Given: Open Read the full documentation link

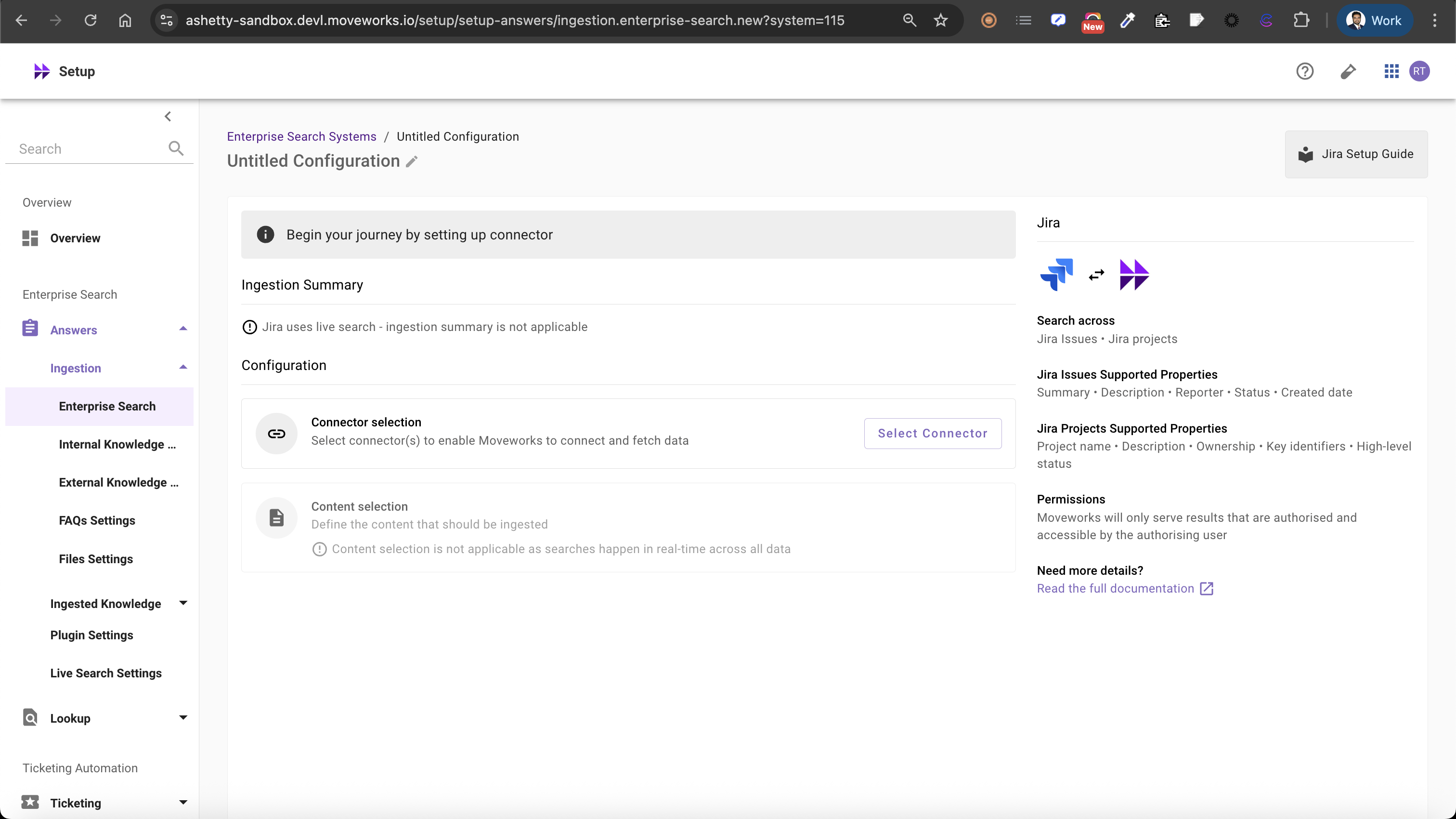Looking at the screenshot, I should (1116, 588).
